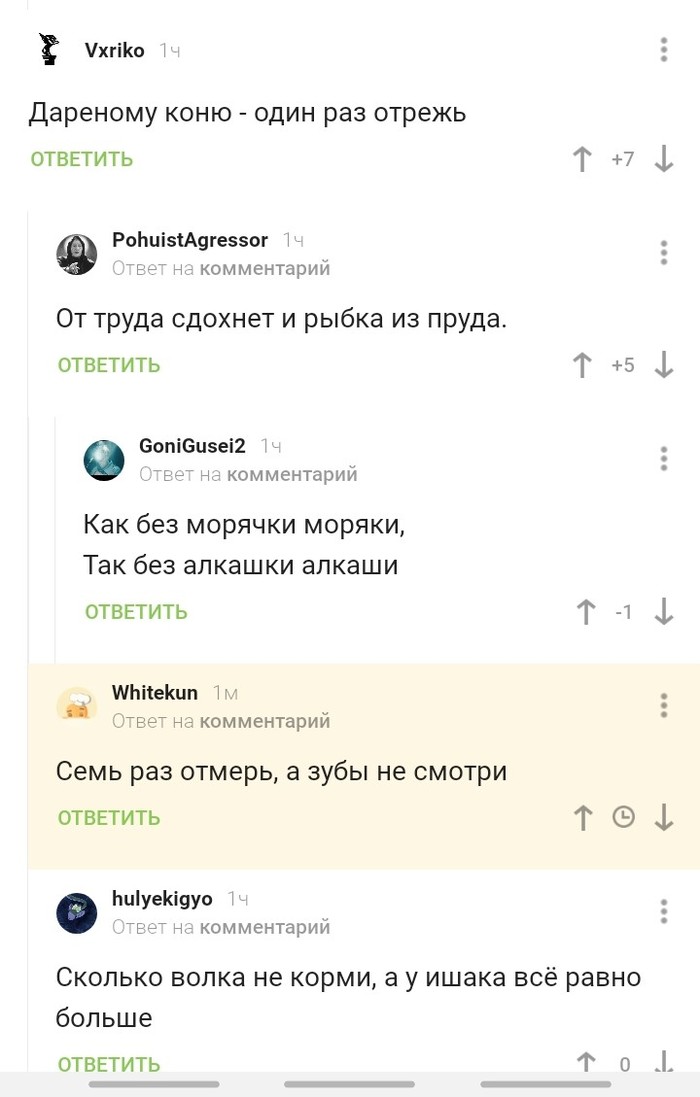Open GoniGusei2's profile by username
Image resolution: width=700 pixels, height=1097 pixels.
pyautogui.click(x=192, y=446)
